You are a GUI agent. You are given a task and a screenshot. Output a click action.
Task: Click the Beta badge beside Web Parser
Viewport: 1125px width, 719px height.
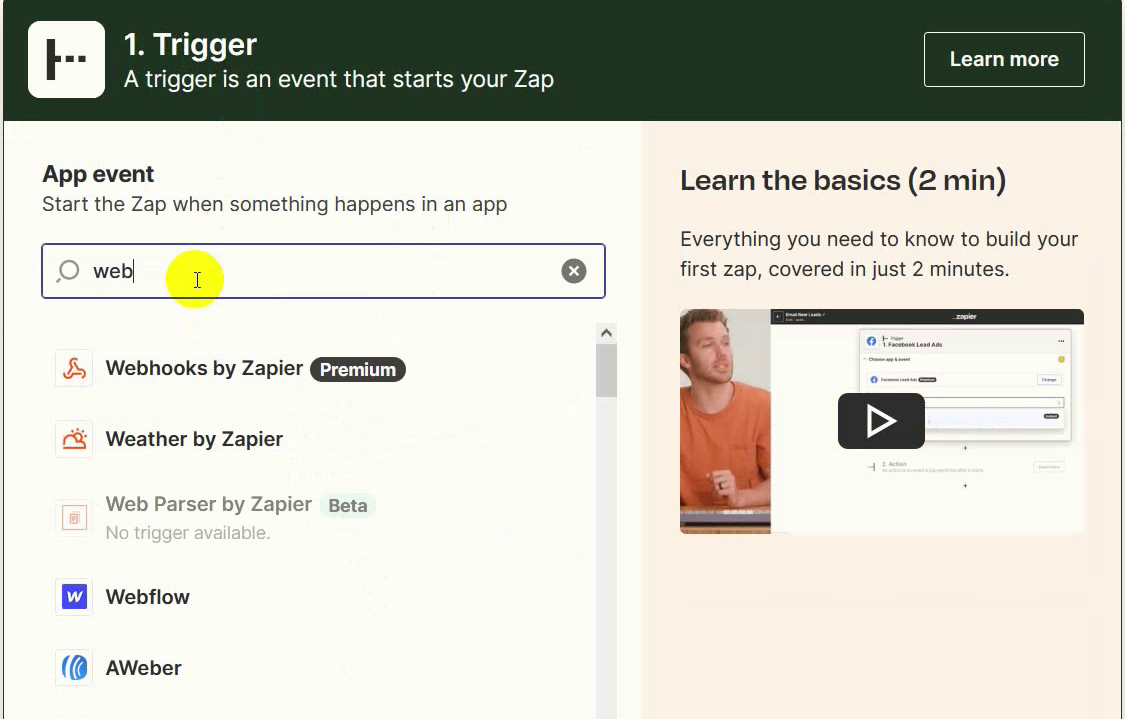[347, 506]
